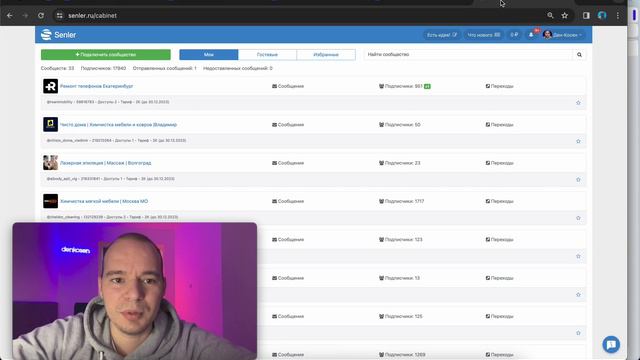Expand the Ден Косен user menu
This screenshot has width=640, height=360.
click(x=562, y=35)
